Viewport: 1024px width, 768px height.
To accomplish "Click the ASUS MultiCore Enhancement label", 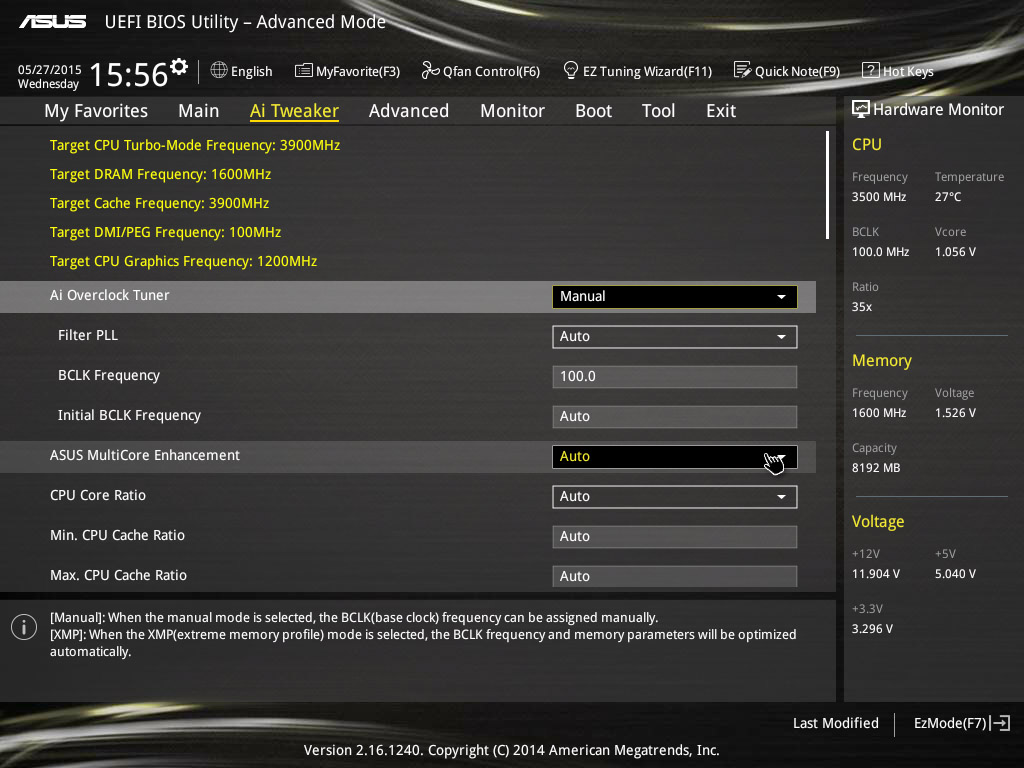I will point(145,455).
